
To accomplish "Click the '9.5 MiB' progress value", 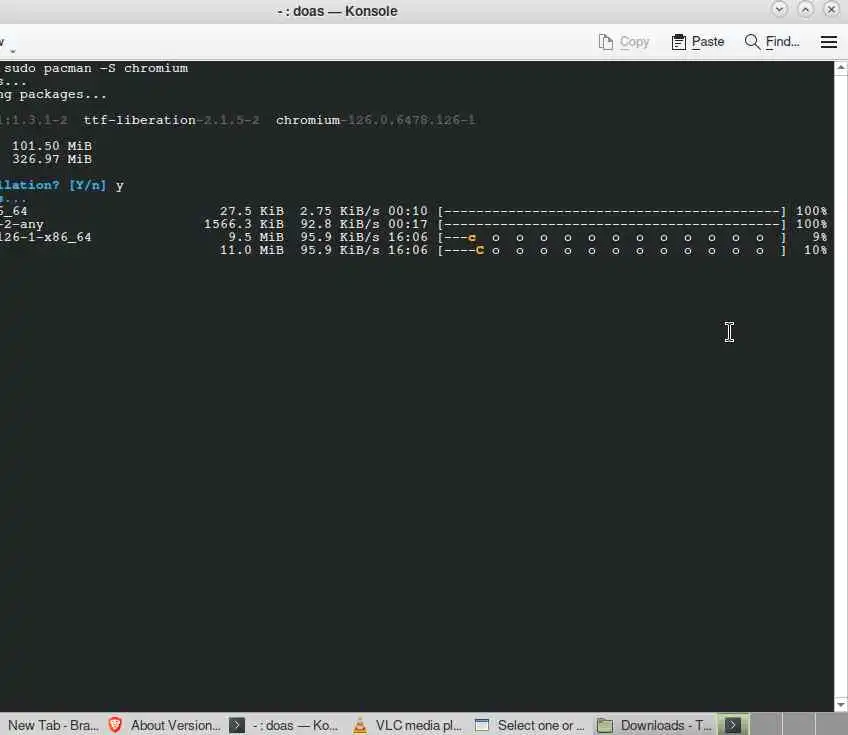I will [256, 237].
